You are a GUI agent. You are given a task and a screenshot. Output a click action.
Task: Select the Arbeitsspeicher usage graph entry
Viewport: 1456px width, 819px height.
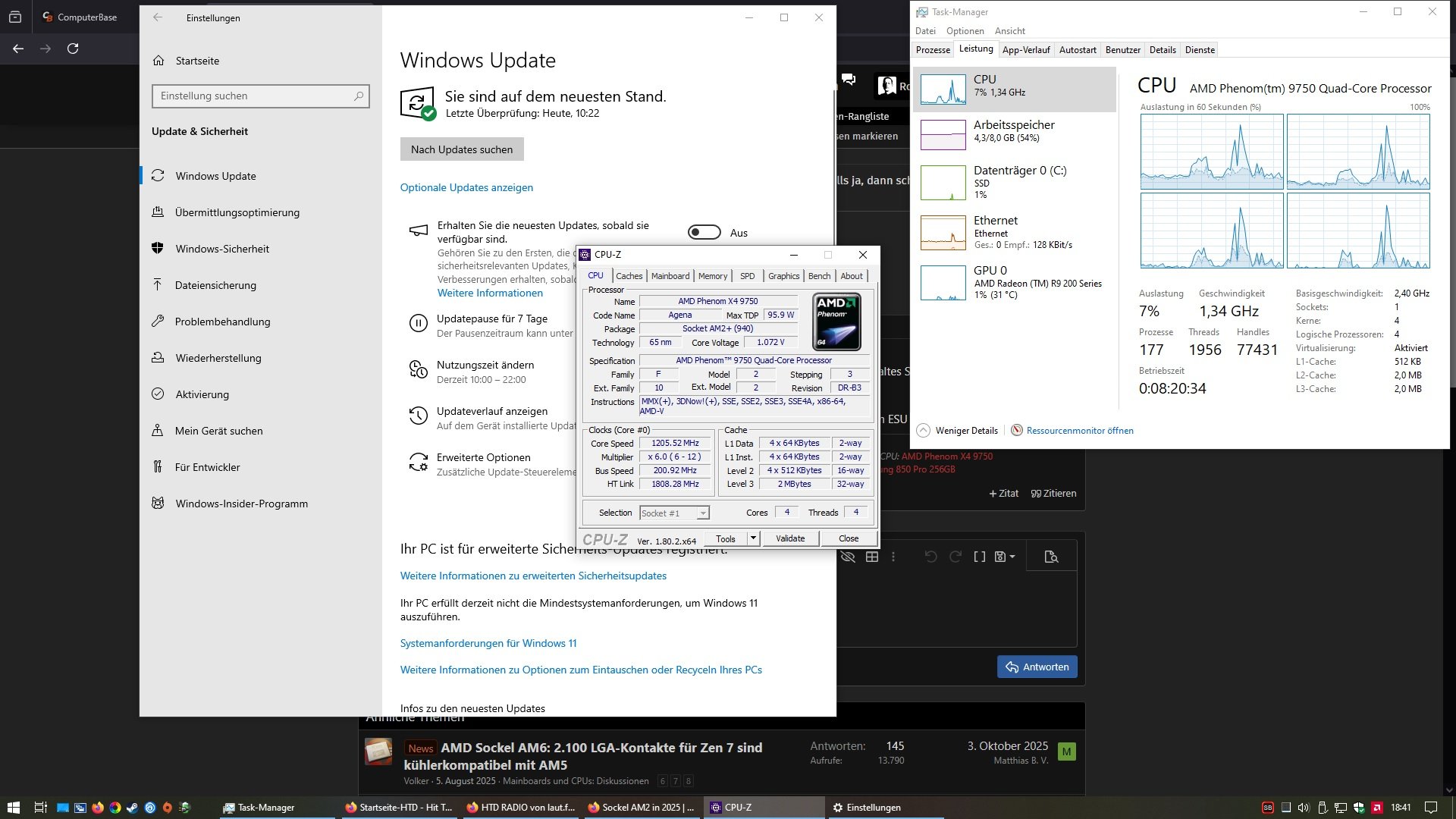[1015, 131]
